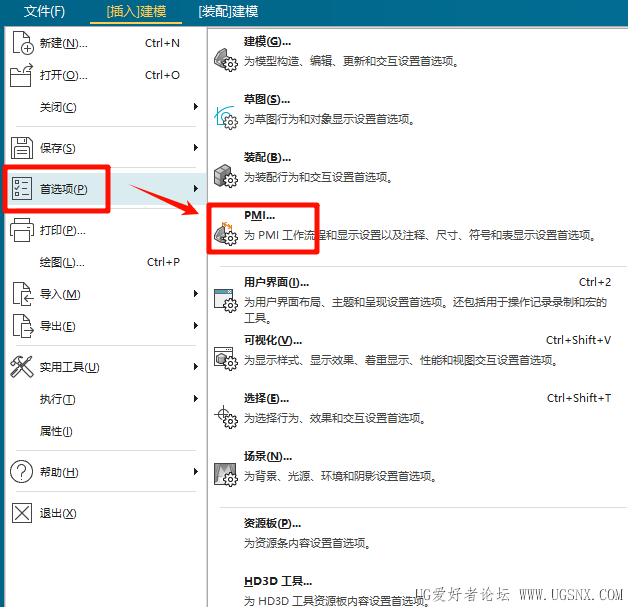Open the 文件(F) menu
This screenshot has width=628, height=607.
tap(44, 11)
